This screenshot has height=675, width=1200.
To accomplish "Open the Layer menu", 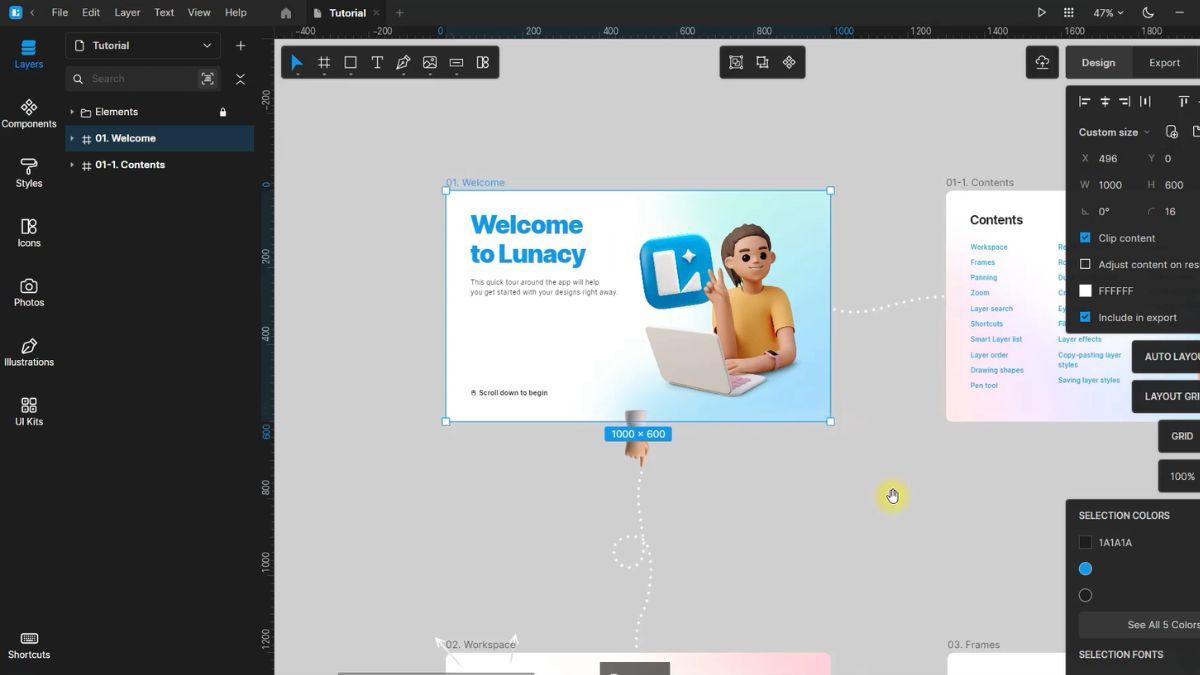I will (127, 13).
